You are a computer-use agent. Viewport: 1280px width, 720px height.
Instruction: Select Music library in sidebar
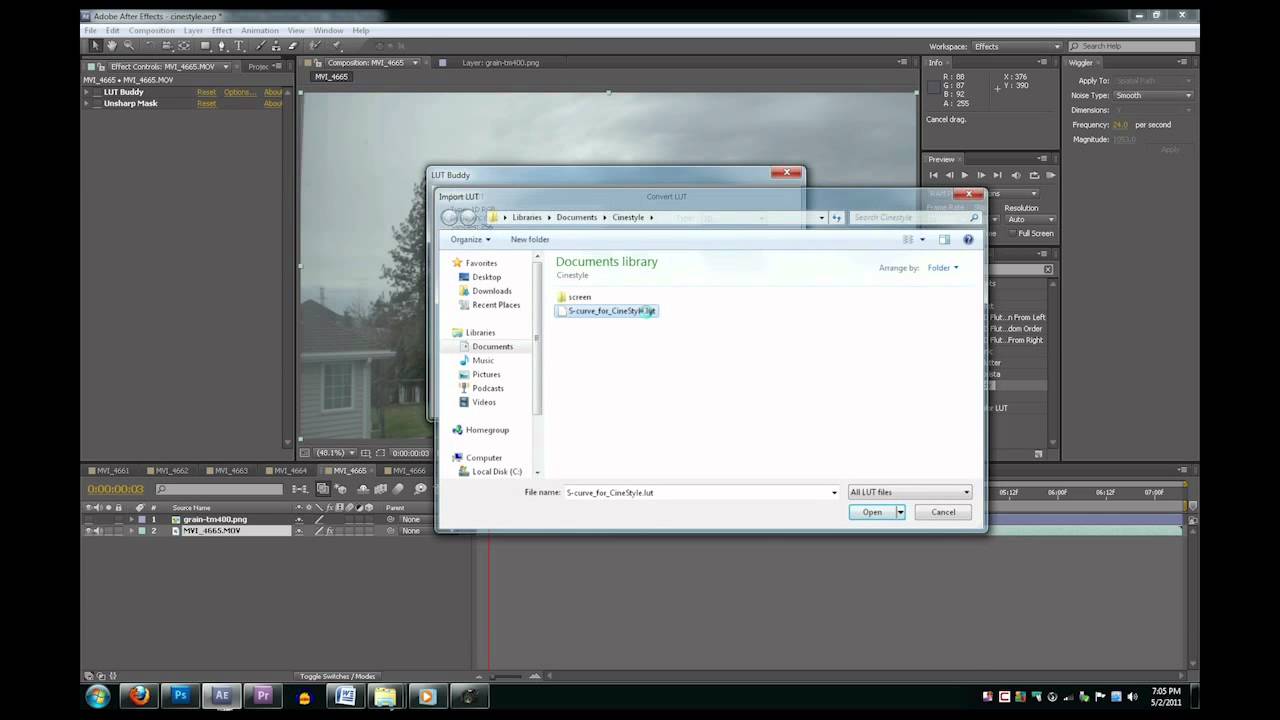click(476, 360)
